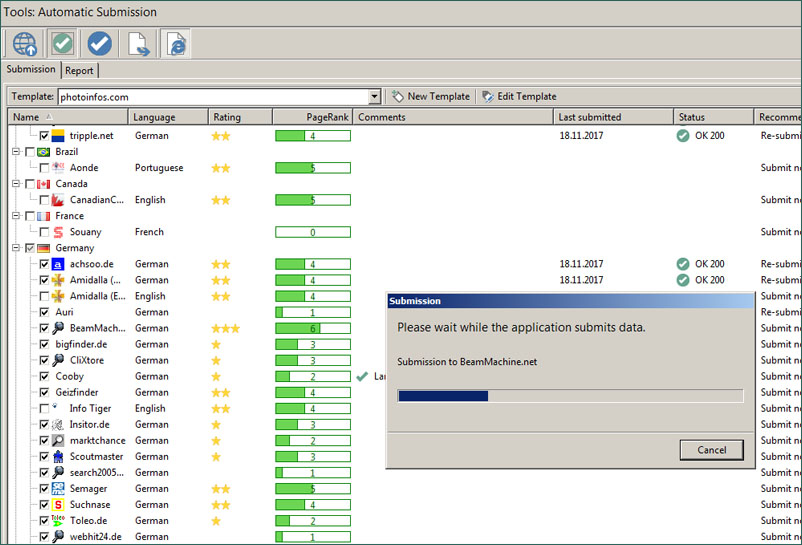Viewport: 802px width, 545px height.
Task: Switch to the Report tab
Action: point(79,71)
